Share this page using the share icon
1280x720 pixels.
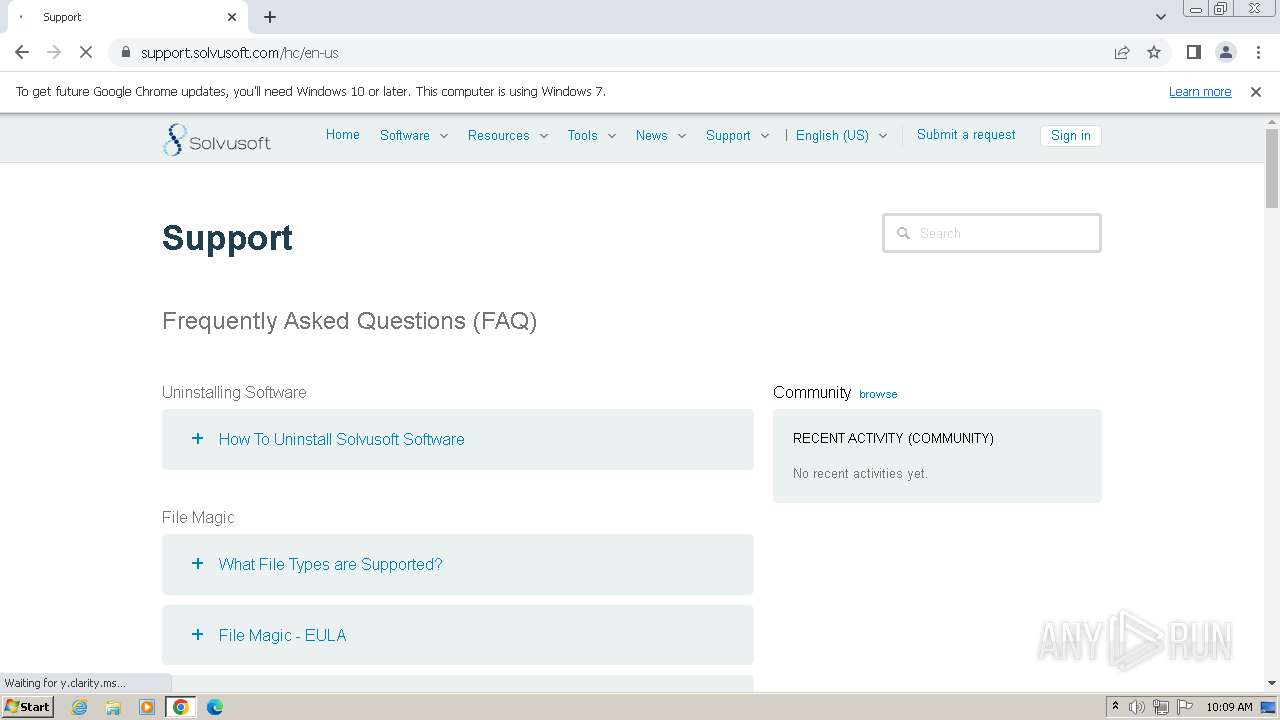[x=1122, y=52]
